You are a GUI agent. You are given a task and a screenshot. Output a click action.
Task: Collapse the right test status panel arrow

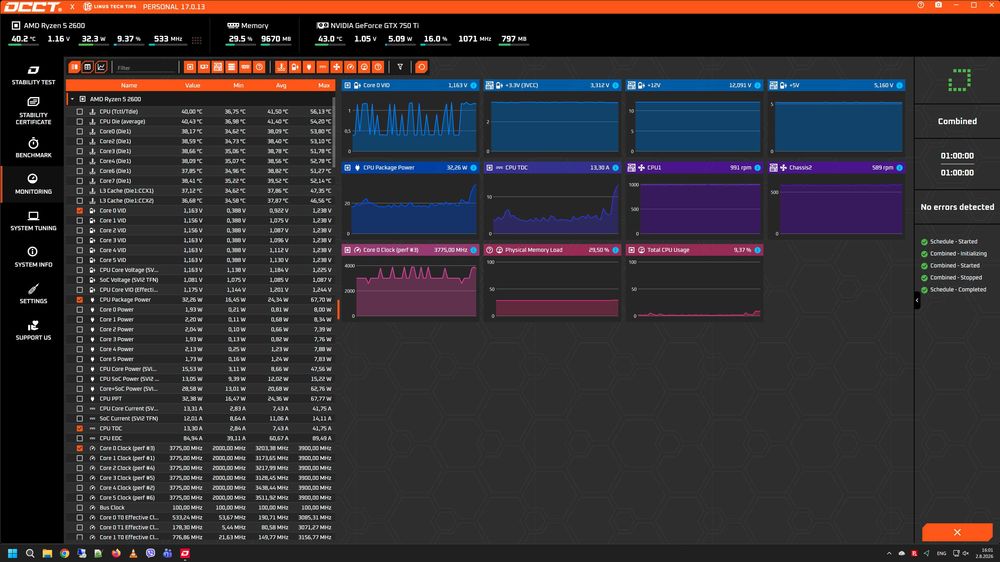917,300
